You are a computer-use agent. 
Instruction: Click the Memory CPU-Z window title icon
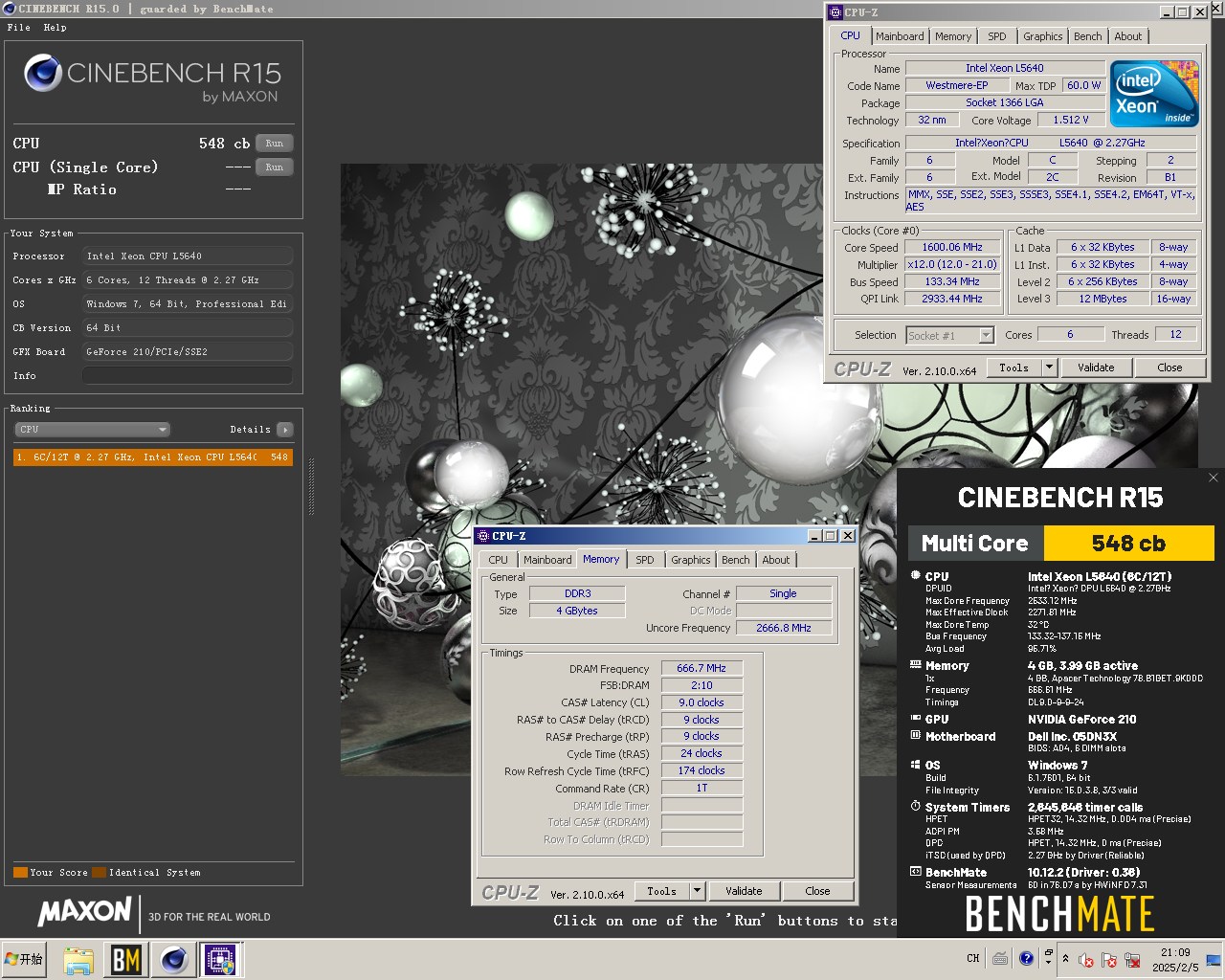(x=482, y=536)
